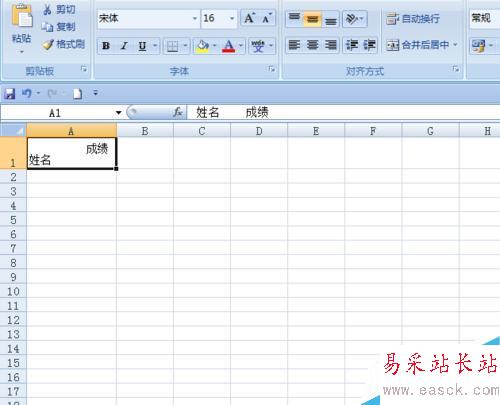Open the 合并后居中 dropdown arrow
This screenshot has height=405, width=500.
(x=455, y=45)
